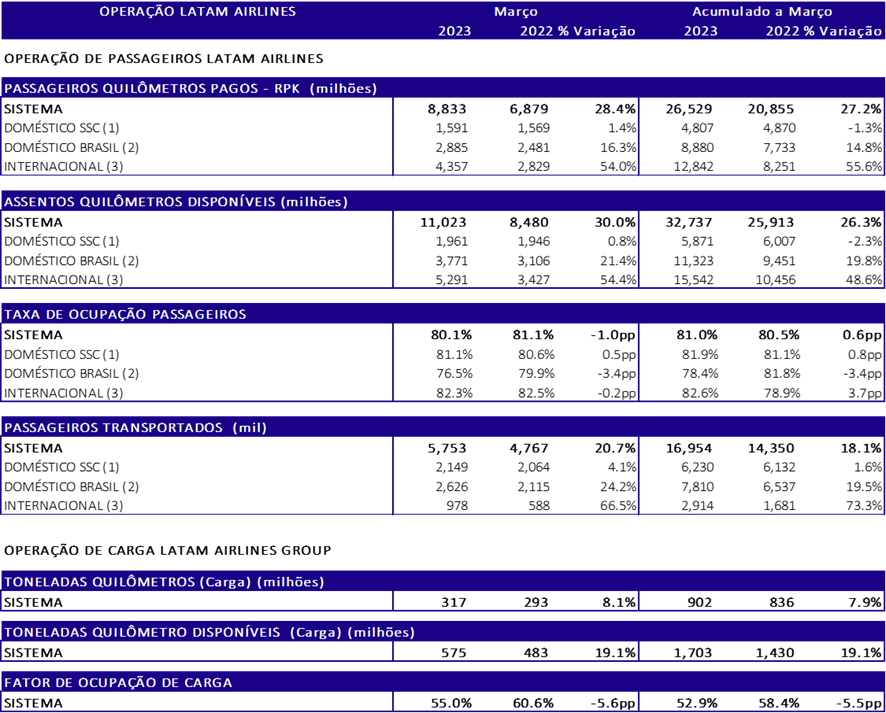Select % Variação under the Março group
Screen dimensions: 886x713
coord(597,31)
